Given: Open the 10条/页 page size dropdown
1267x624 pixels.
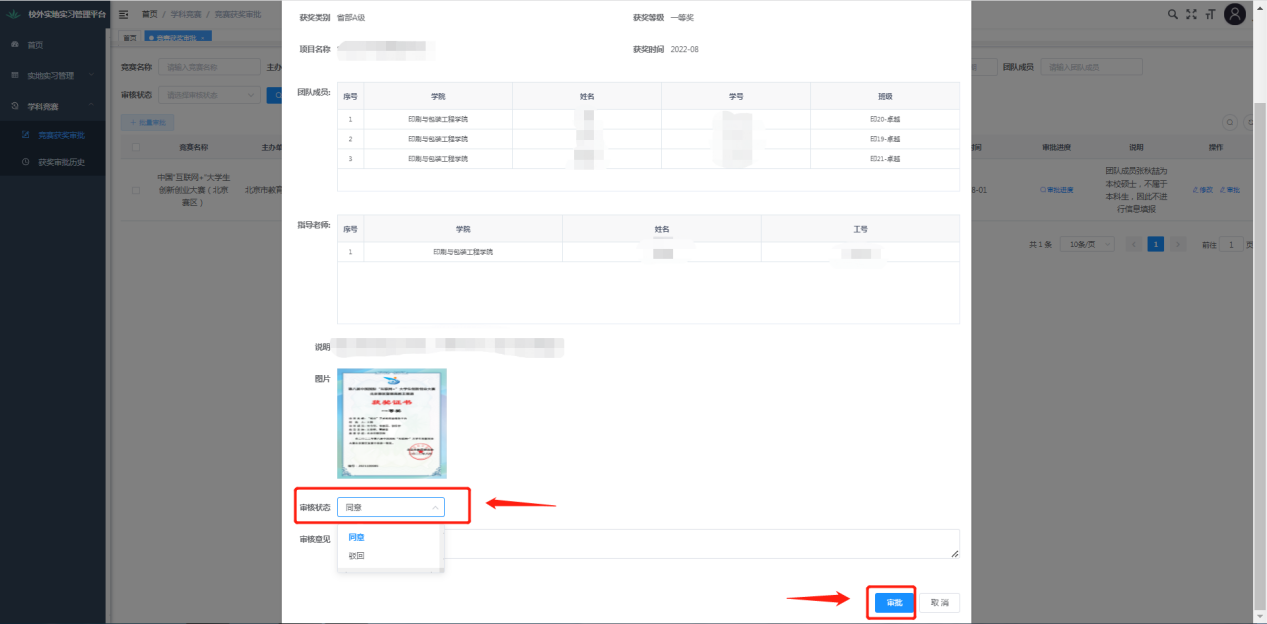Looking at the screenshot, I should click(x=1088, y=244).
